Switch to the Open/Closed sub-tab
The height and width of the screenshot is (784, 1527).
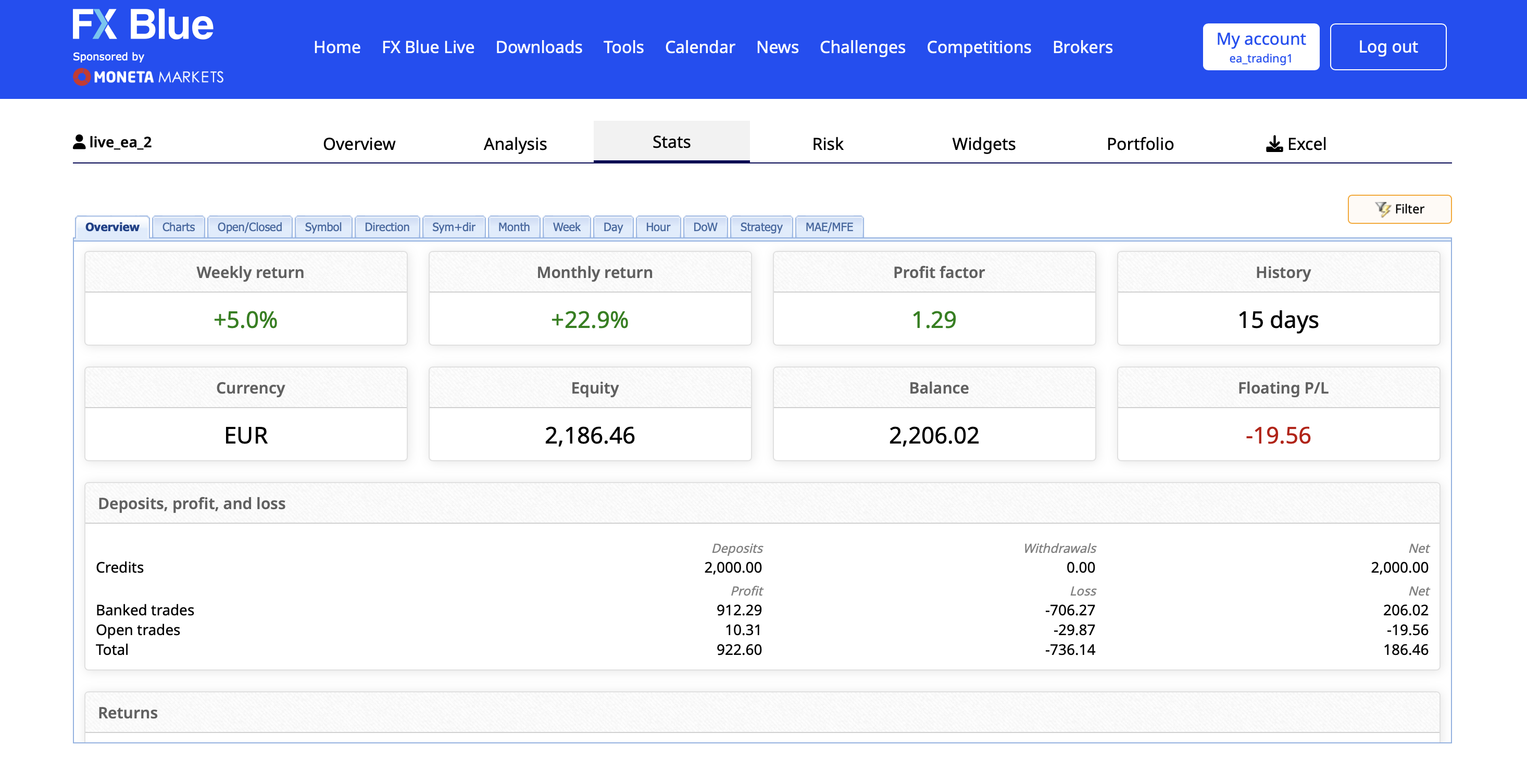coord(249,227)
